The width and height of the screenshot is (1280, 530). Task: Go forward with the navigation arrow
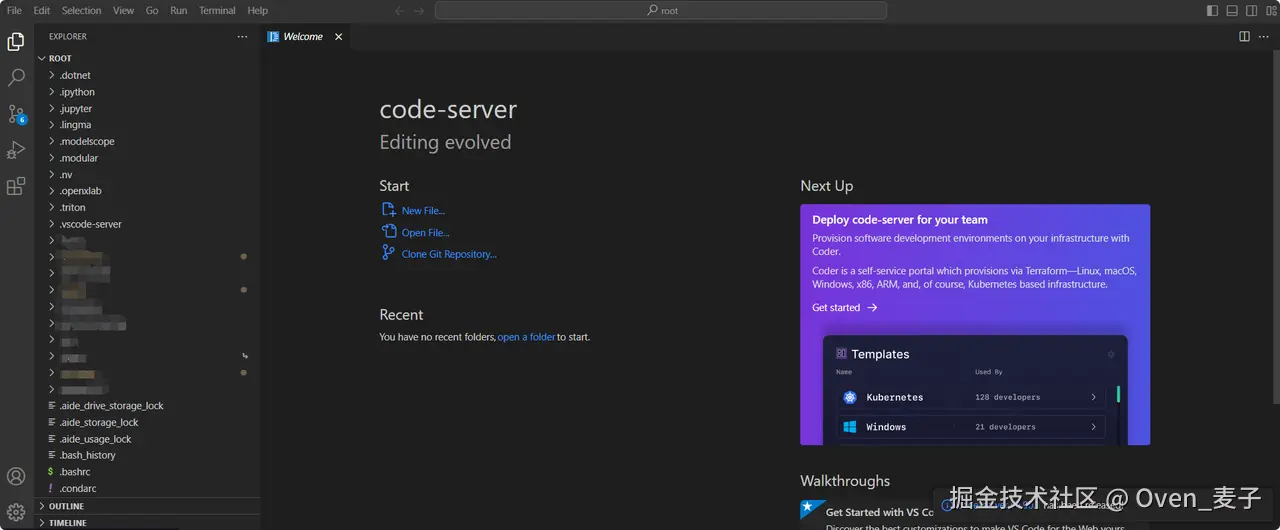point(419,10)
